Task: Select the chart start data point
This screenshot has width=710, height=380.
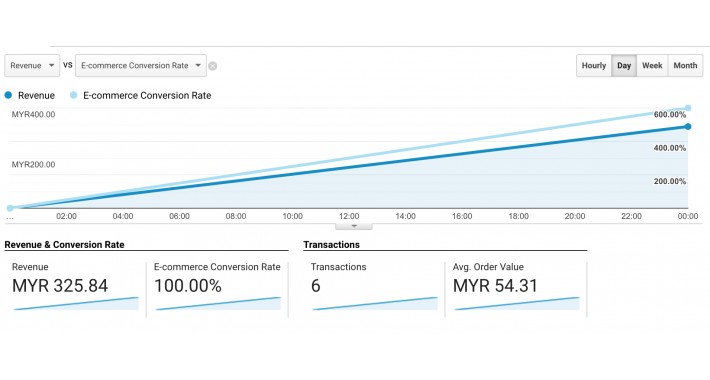Action: pyautogui.click(x=10, y=208)
